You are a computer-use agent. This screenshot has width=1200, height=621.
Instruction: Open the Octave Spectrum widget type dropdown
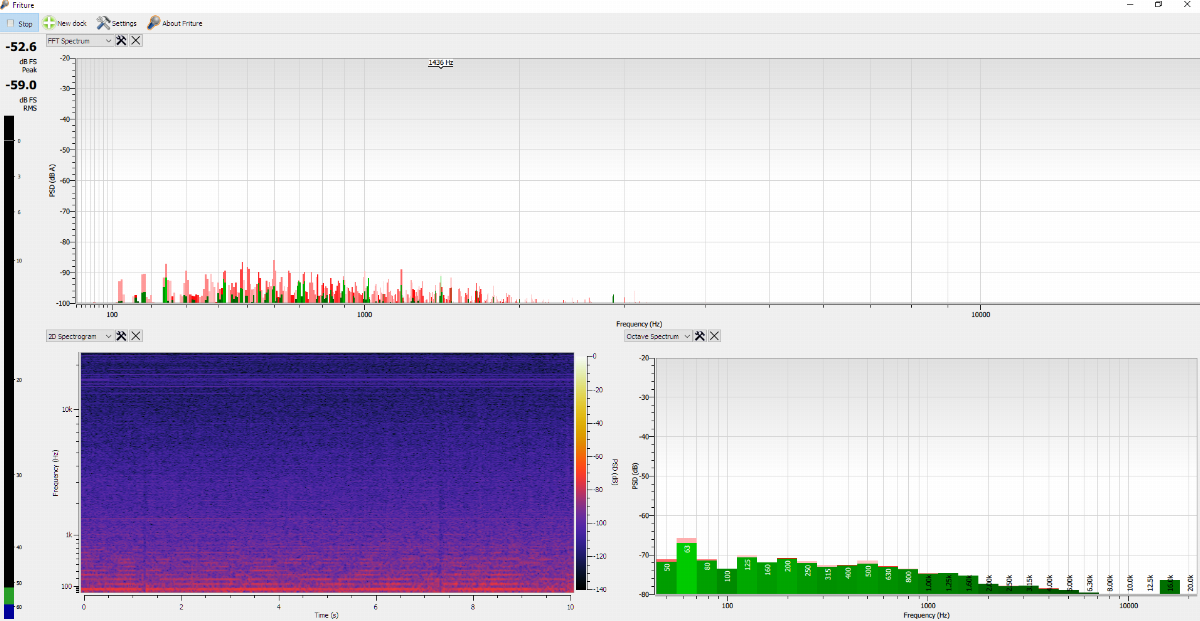point(658,337)
